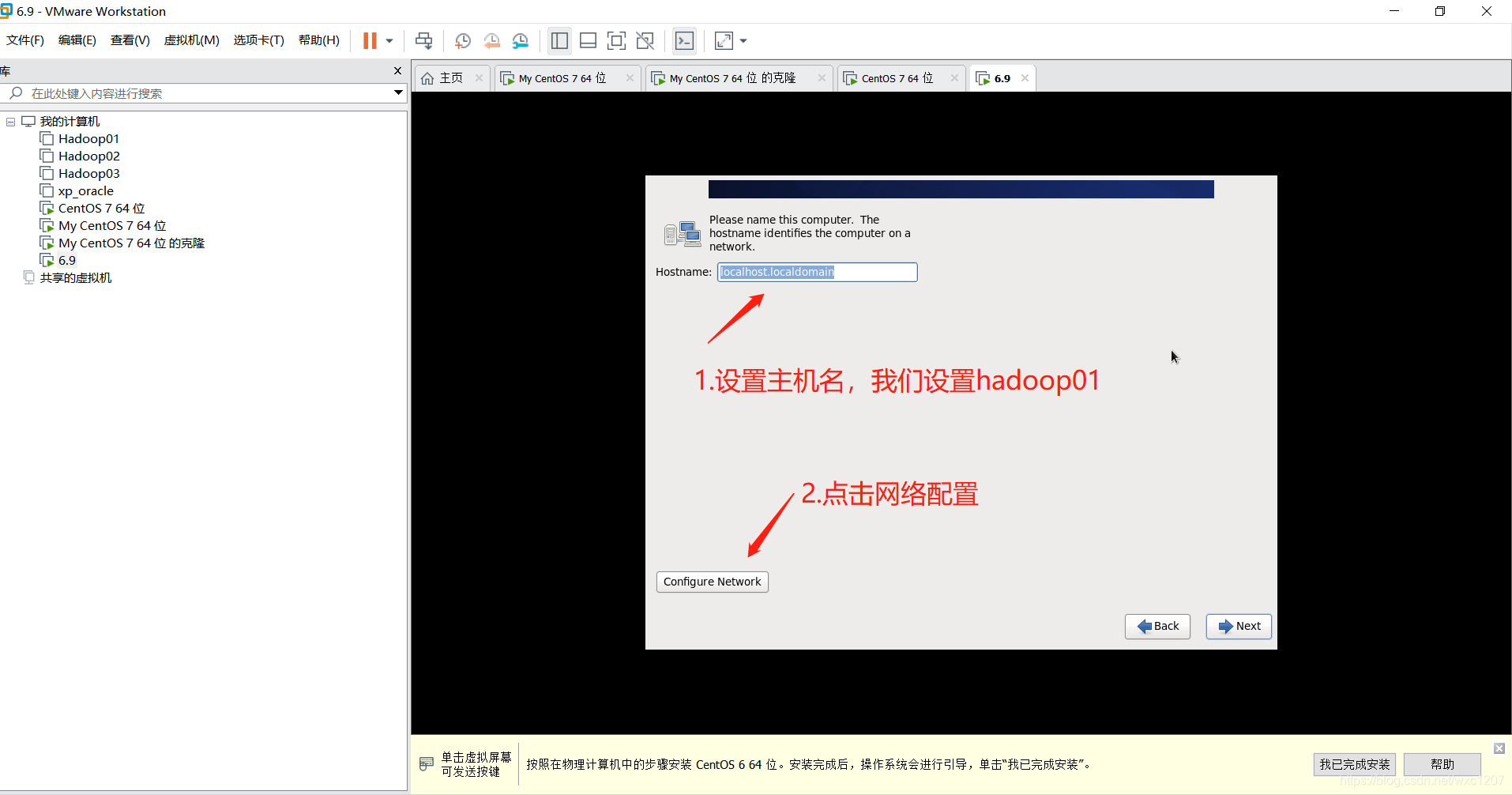Open the library search dropdown arrow
This screenshot has height=795, width=1512.
[398, 93]
